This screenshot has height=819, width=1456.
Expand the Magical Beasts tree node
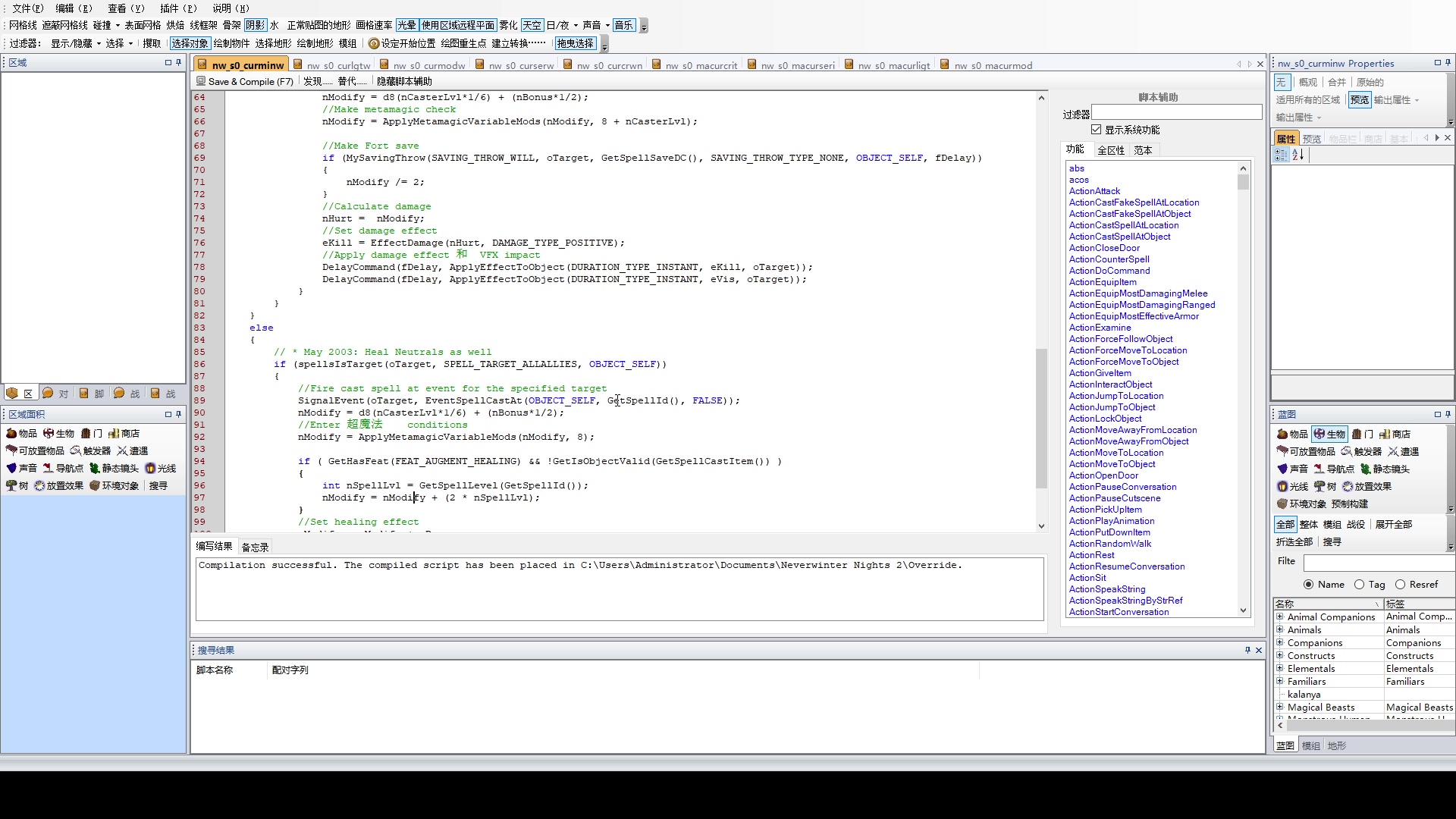point(1279,707)
